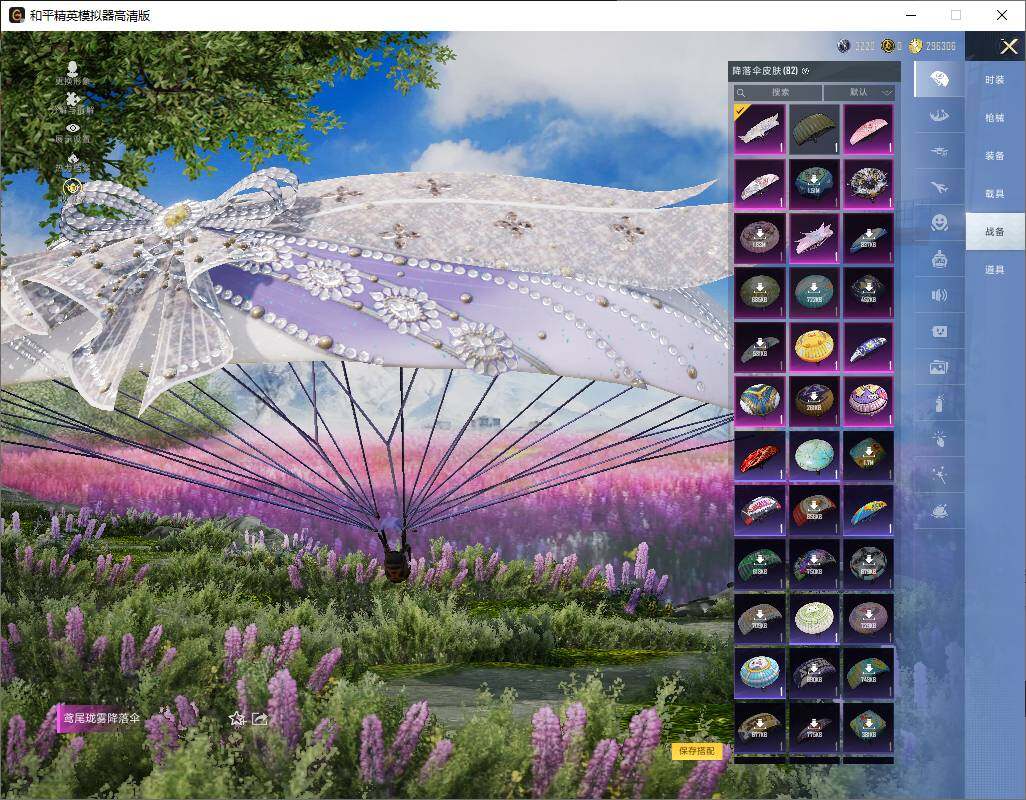Select the blue-yellow swirl patterned parachute
Screen dimensions: 1026x800
pyautogui.click(x=760, y=401)
